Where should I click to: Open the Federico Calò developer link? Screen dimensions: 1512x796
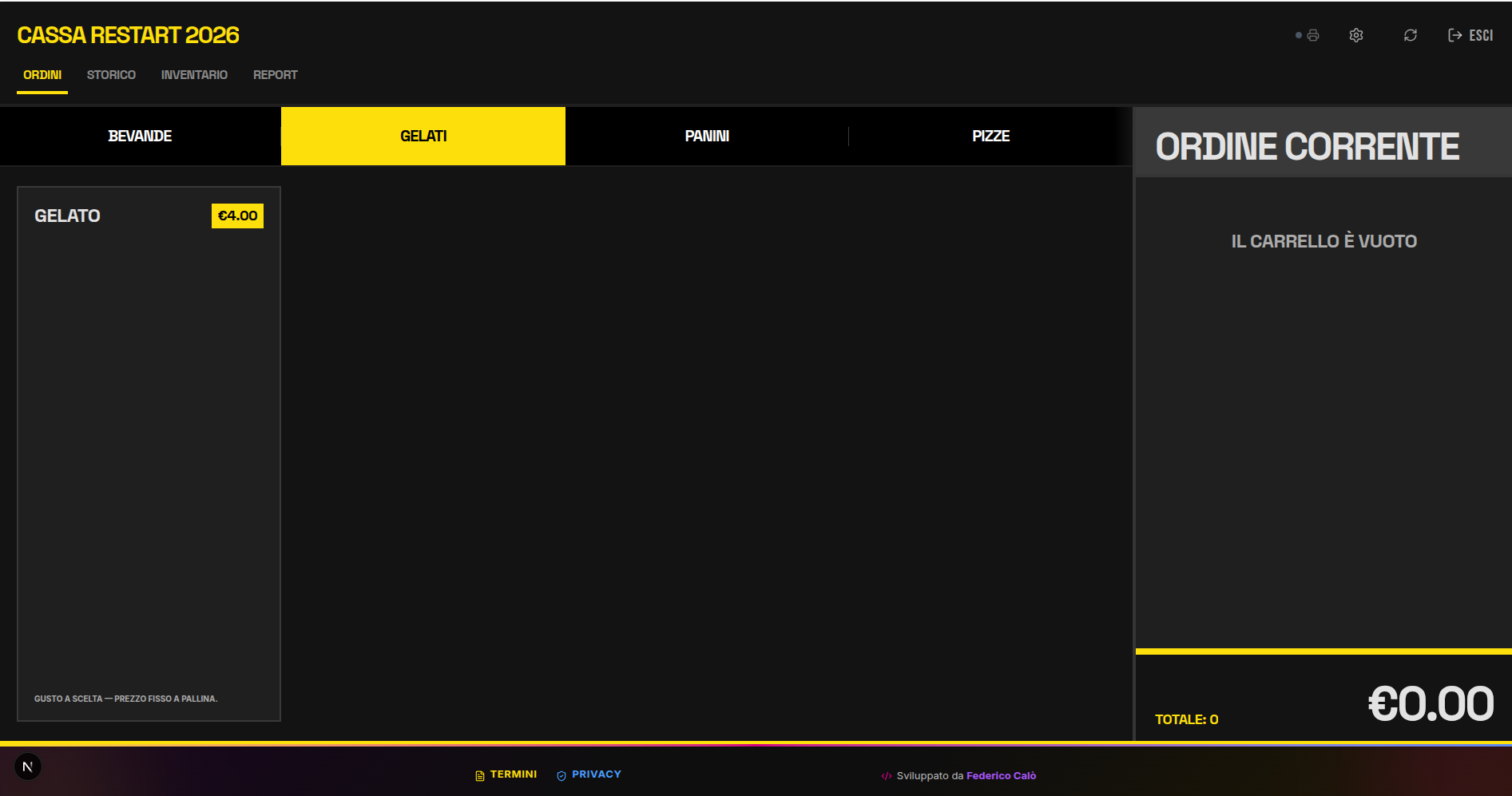(1001, 776)
